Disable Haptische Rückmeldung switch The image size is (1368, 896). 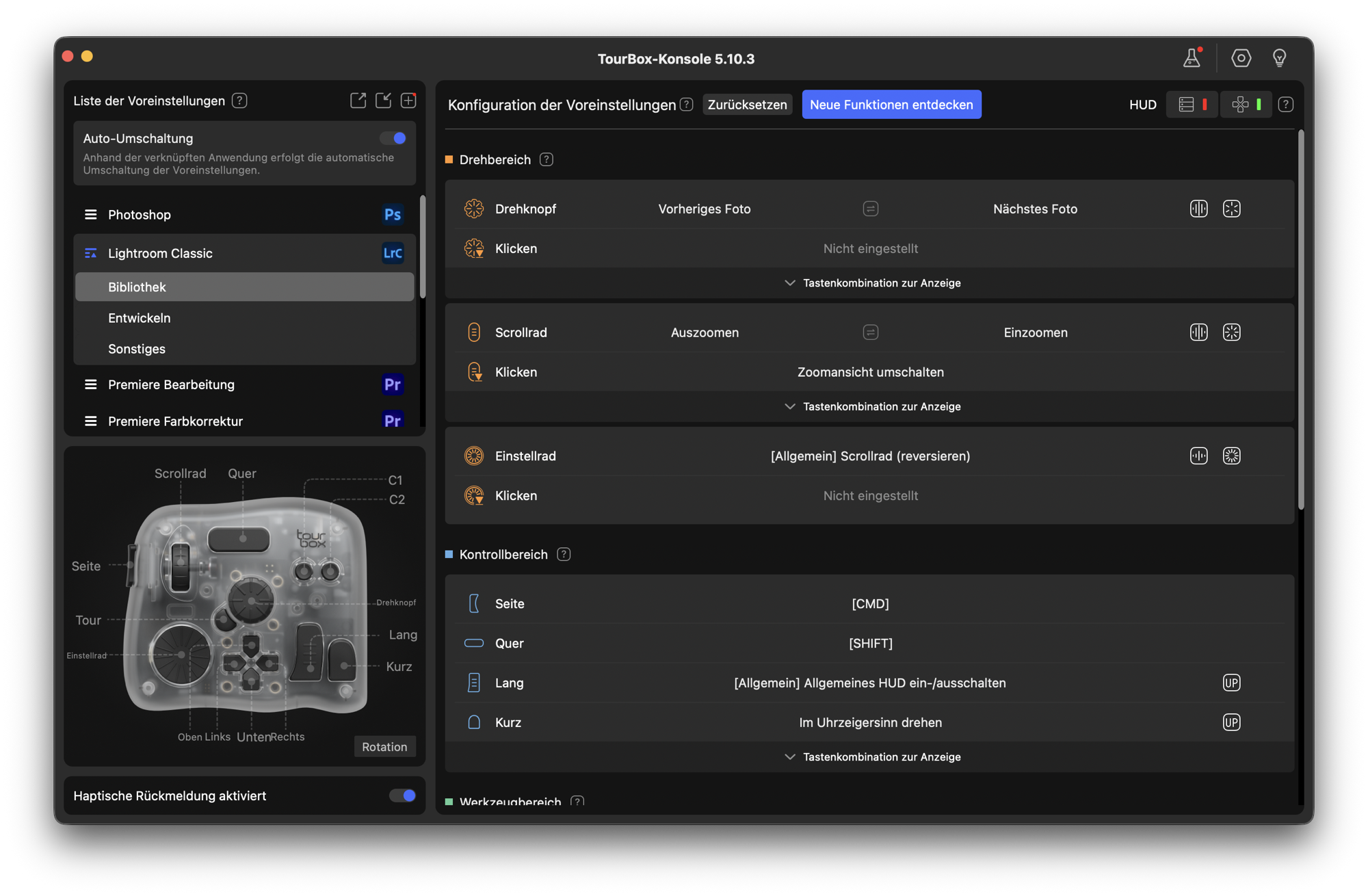403,795
